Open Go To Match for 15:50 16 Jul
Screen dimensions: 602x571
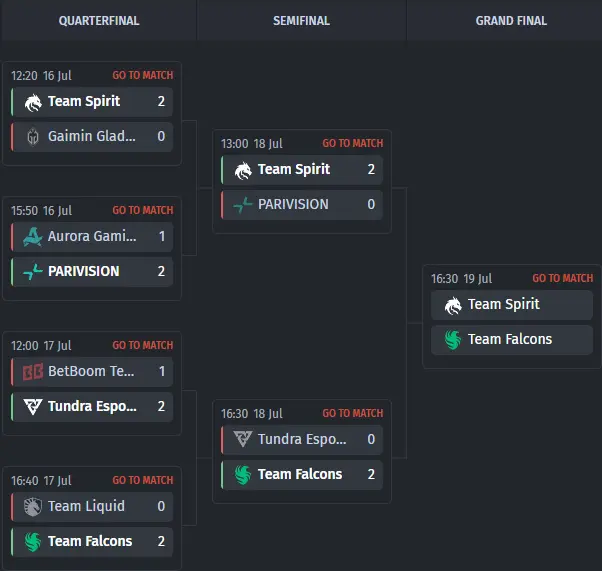point(142,210)
